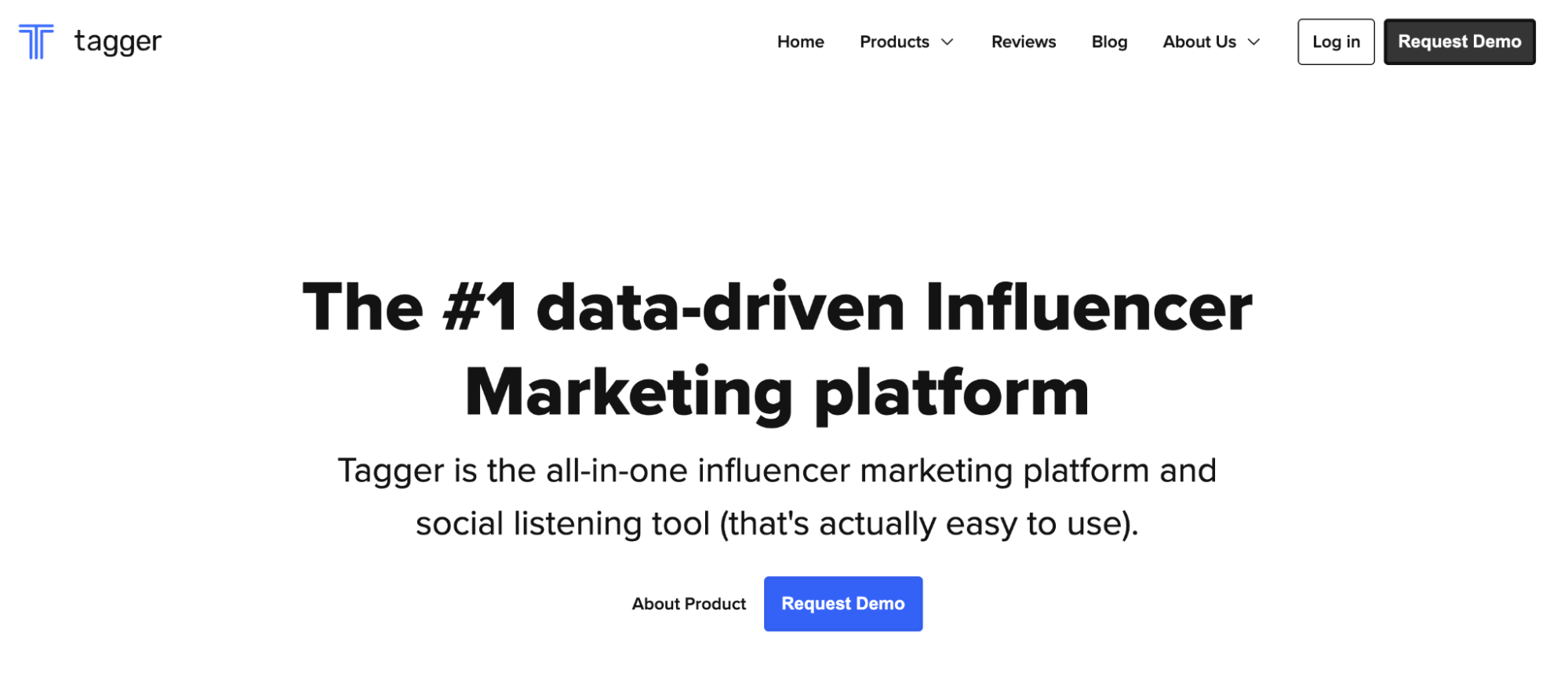This screenshot has height=679, width=1568.
Task: Open the Products menu
Action: (x=907, y=42)
